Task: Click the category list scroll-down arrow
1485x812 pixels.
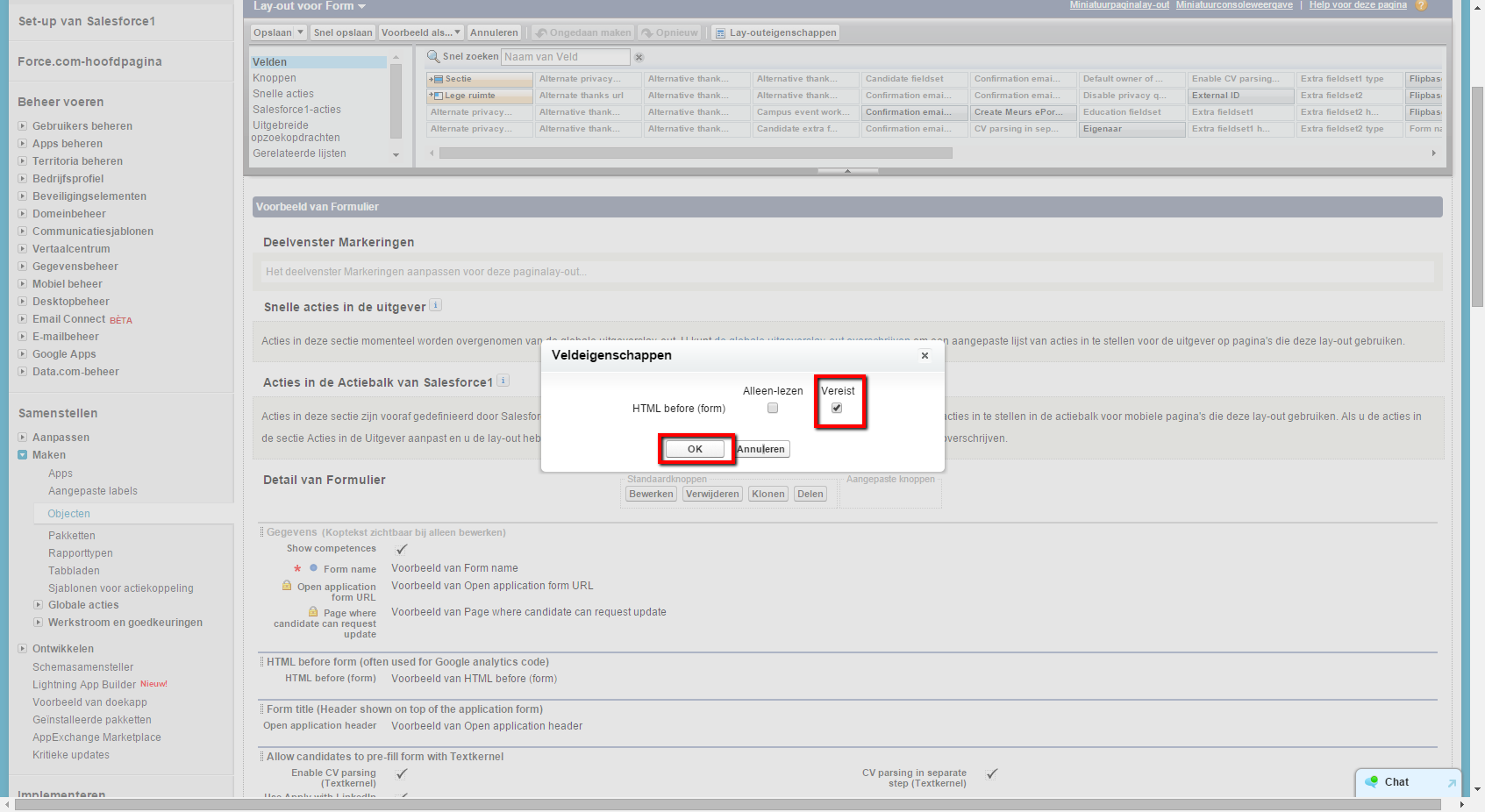Action: pos(396,155)
